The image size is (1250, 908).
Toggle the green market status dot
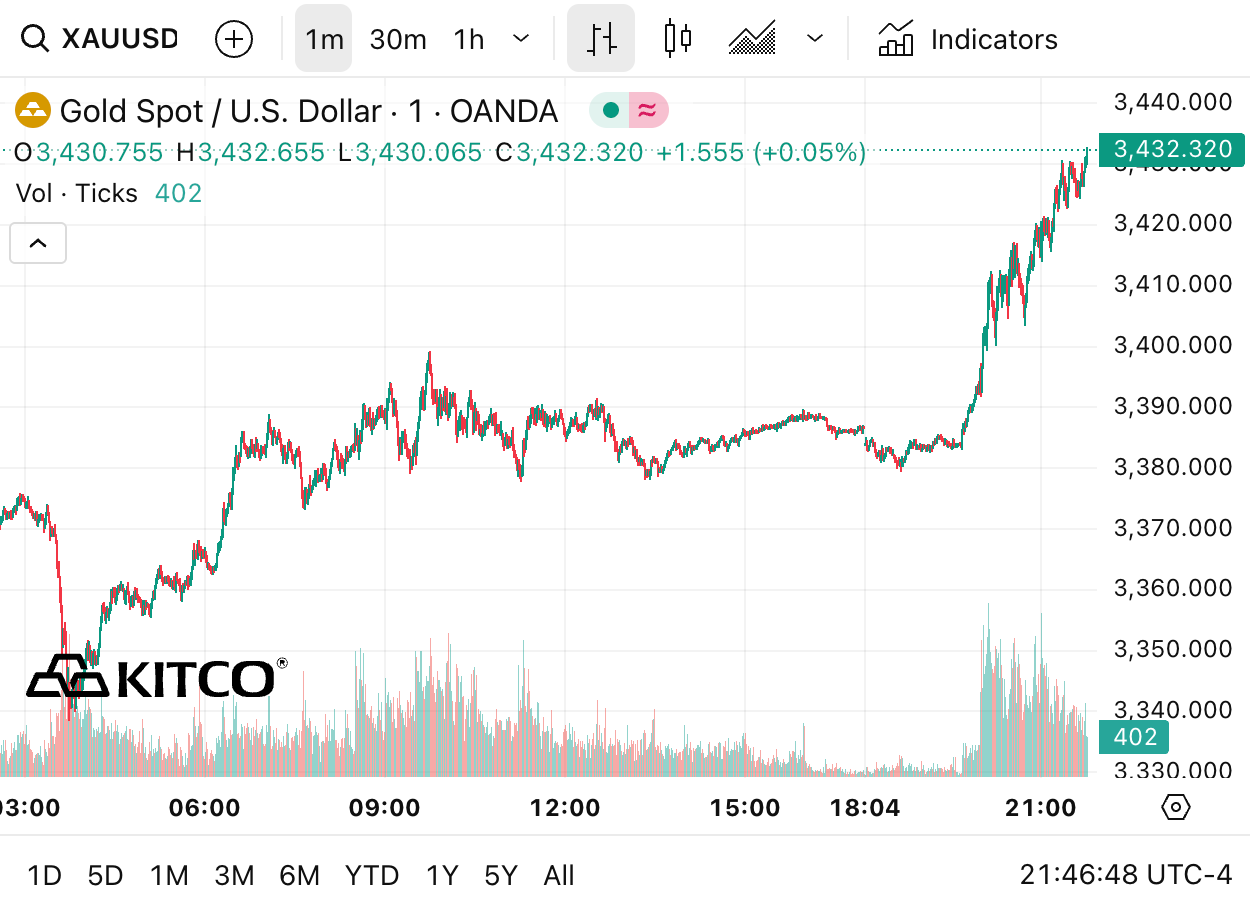(x=609, y=111)
